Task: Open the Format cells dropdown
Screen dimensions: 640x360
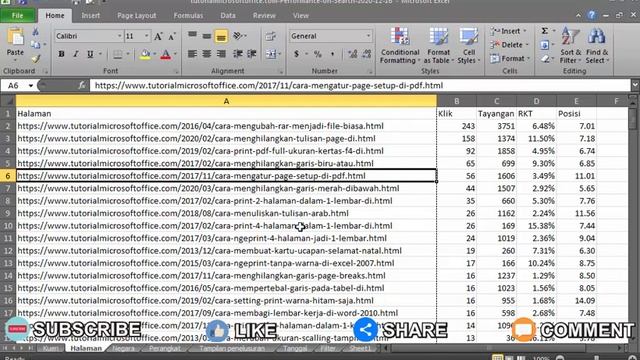Action: pos(510,59)
